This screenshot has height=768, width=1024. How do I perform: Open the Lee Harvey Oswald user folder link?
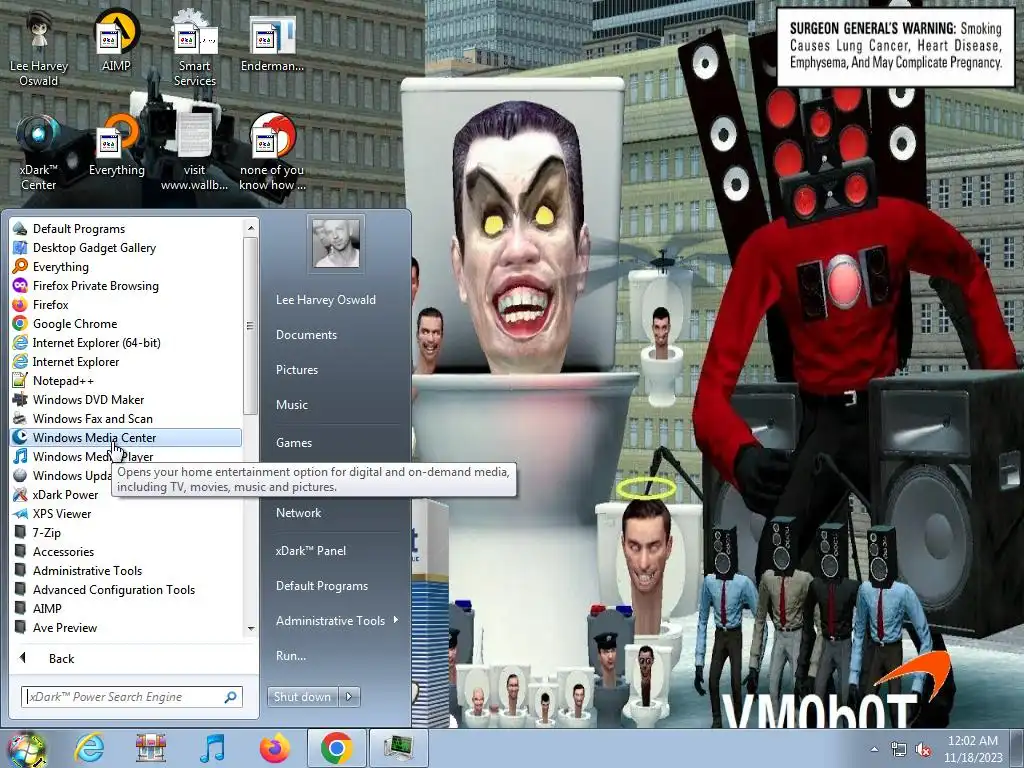pyautogui.click(x=326, y=300)
